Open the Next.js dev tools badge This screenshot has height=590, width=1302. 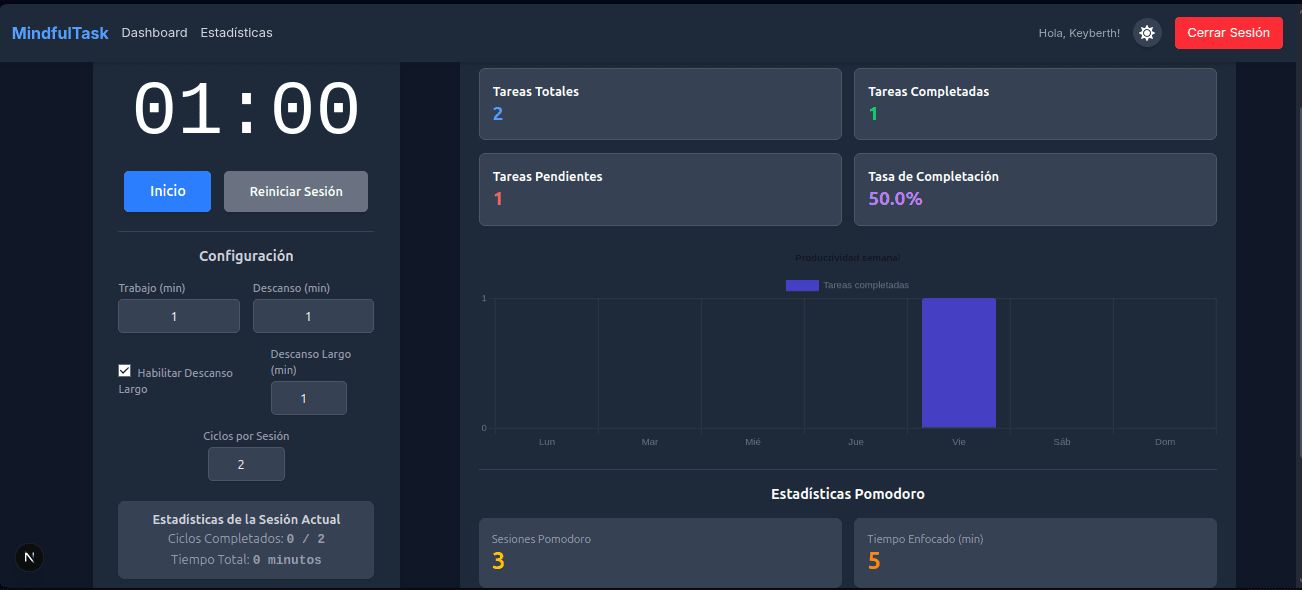pyautogui.click(x=29, y=558)
